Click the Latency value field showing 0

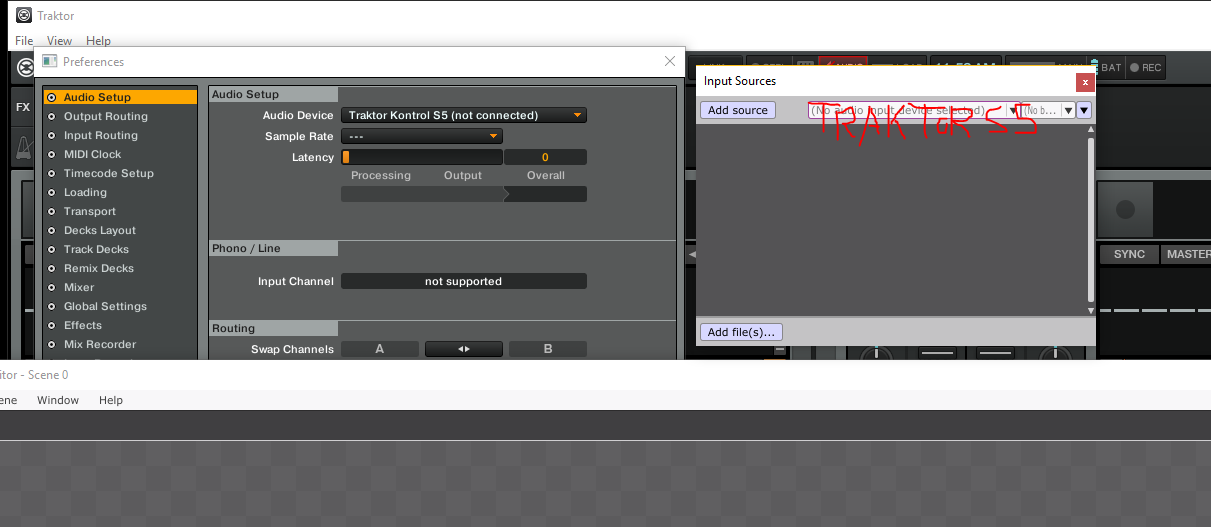[x=545, y=157]
